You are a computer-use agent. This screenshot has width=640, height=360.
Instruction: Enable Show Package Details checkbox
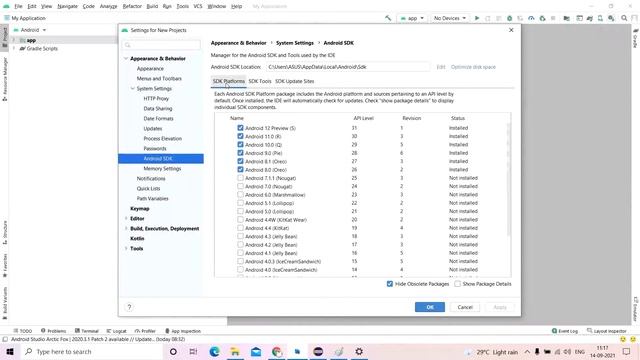[458, 284]
